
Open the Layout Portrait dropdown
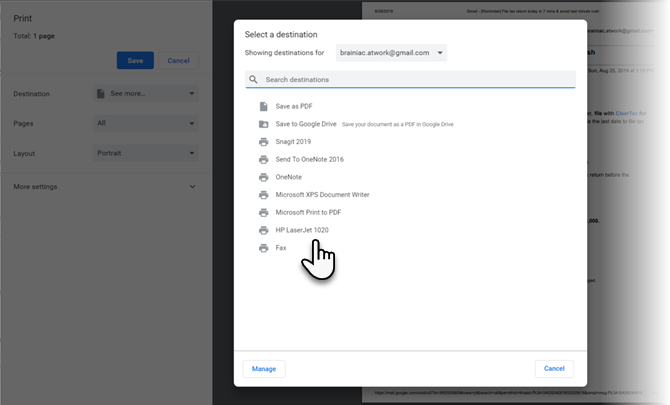click(x=146, y=153)
